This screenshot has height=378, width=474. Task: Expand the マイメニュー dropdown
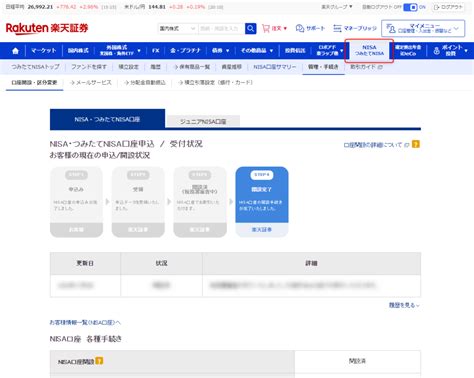(423, 28)
